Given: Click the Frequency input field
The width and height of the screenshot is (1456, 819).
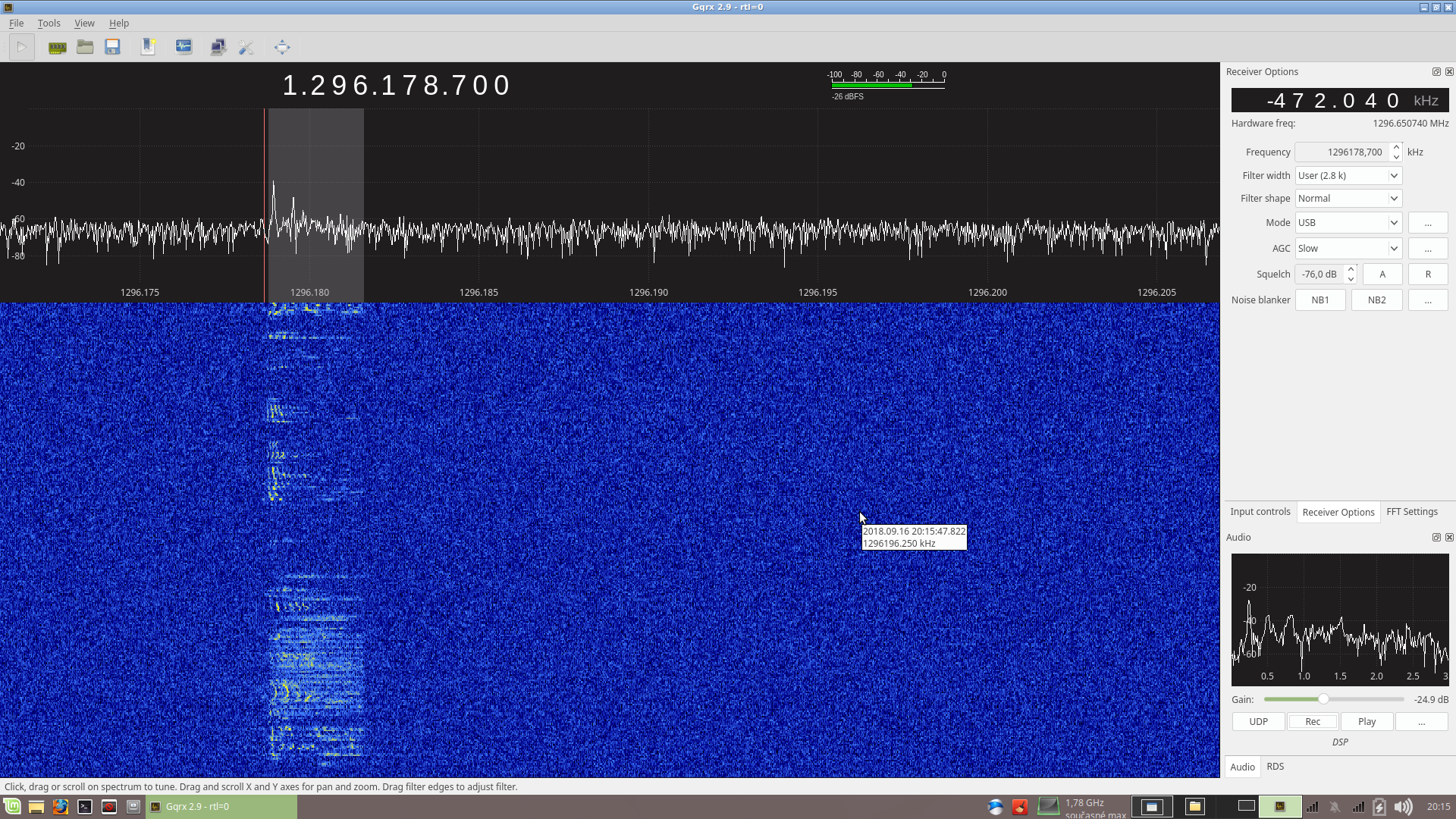Looking at the screenshot, I should point(1341,152).
